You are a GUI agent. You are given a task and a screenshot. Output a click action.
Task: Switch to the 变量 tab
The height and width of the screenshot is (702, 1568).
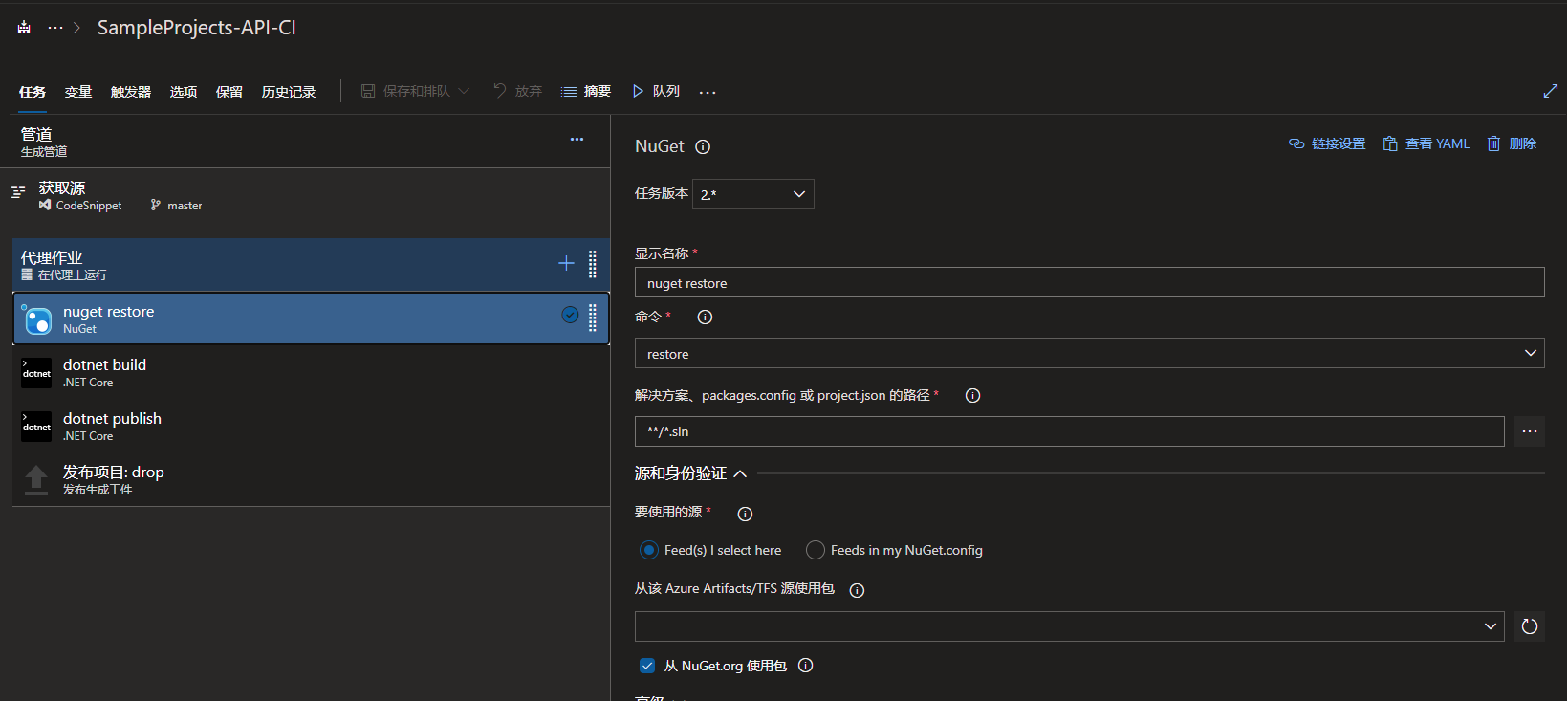(x=78, y=92)
